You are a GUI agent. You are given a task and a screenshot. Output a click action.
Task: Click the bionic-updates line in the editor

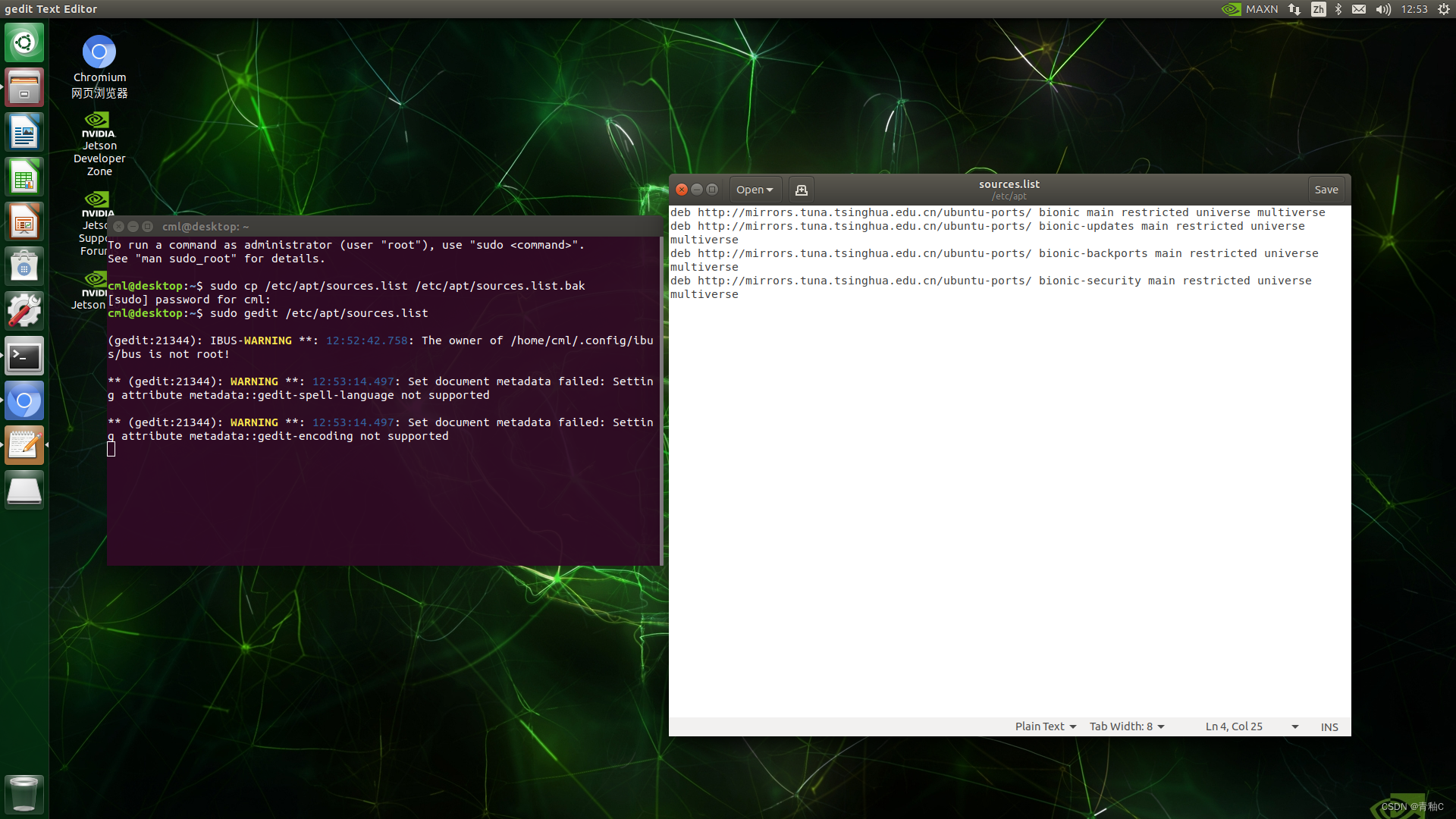(987, 226)
